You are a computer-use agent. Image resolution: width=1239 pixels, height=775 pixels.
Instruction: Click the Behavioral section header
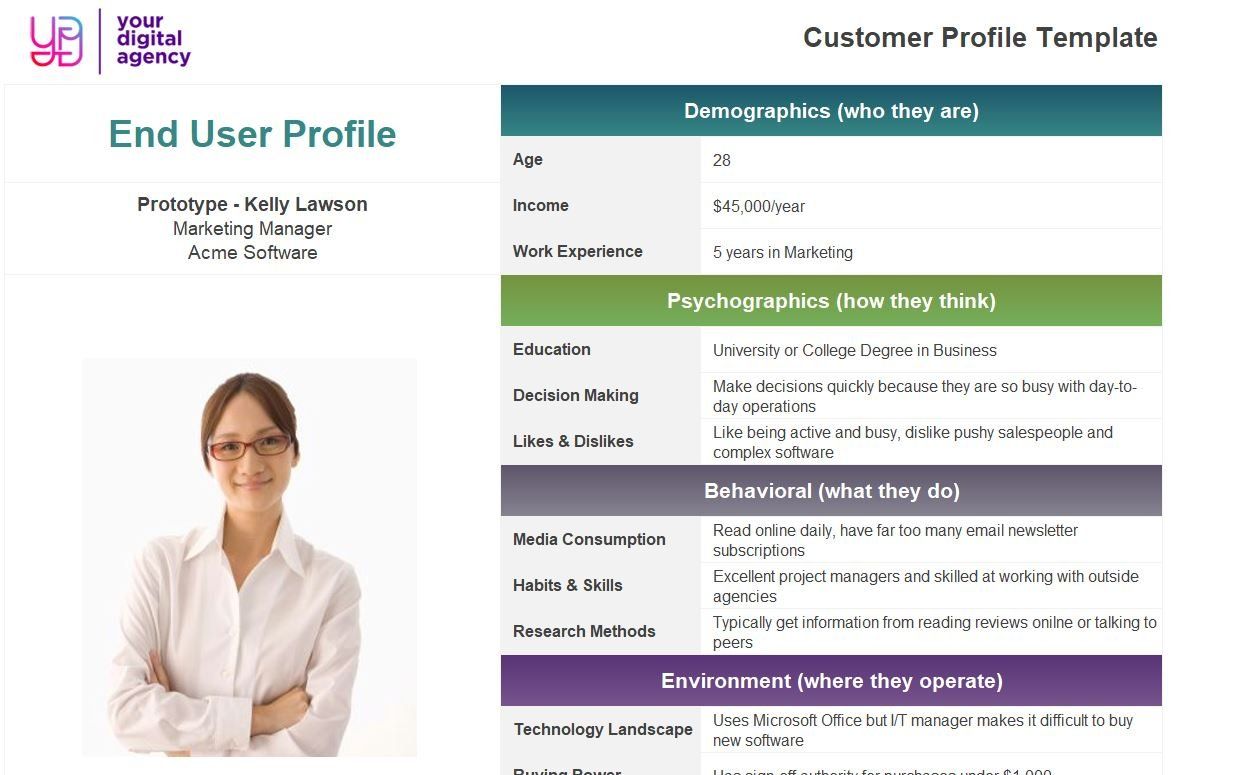(831, 491)
